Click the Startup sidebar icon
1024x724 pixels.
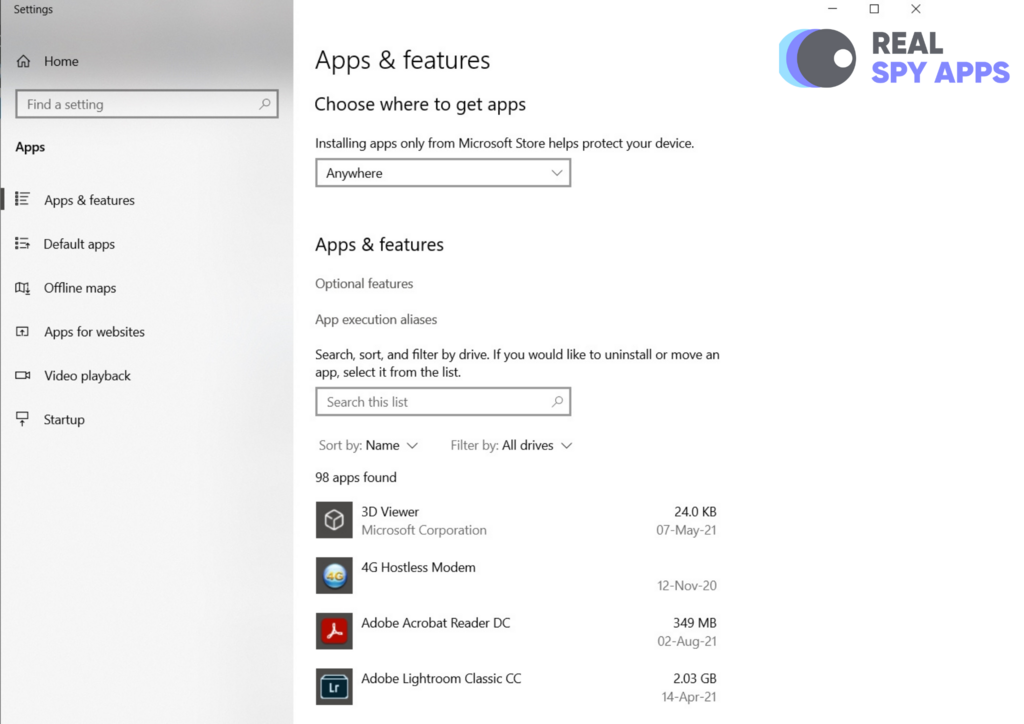click(x=23, y=419)
